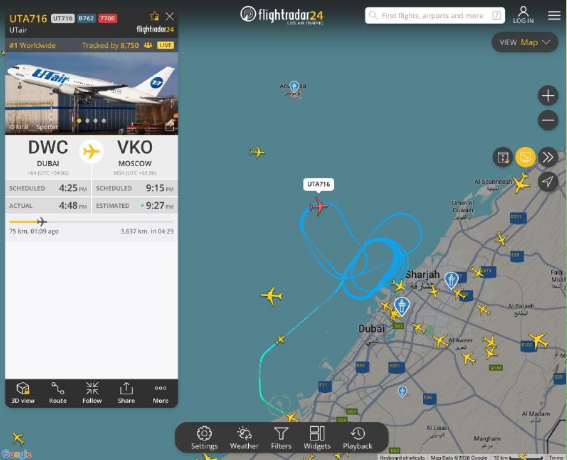The image size is (567, 460).
Task: Toggle the my-location arrow button
Action: click(548, 181)
